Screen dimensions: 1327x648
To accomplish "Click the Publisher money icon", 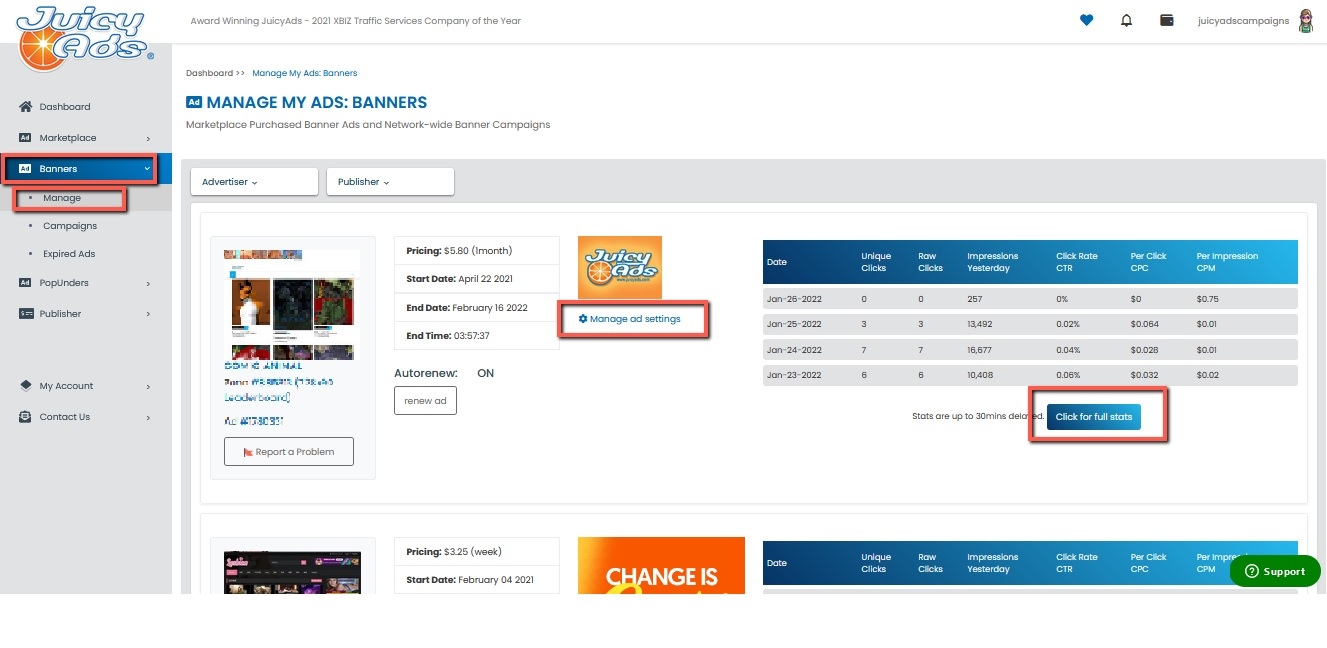I will tap(26, 313).
